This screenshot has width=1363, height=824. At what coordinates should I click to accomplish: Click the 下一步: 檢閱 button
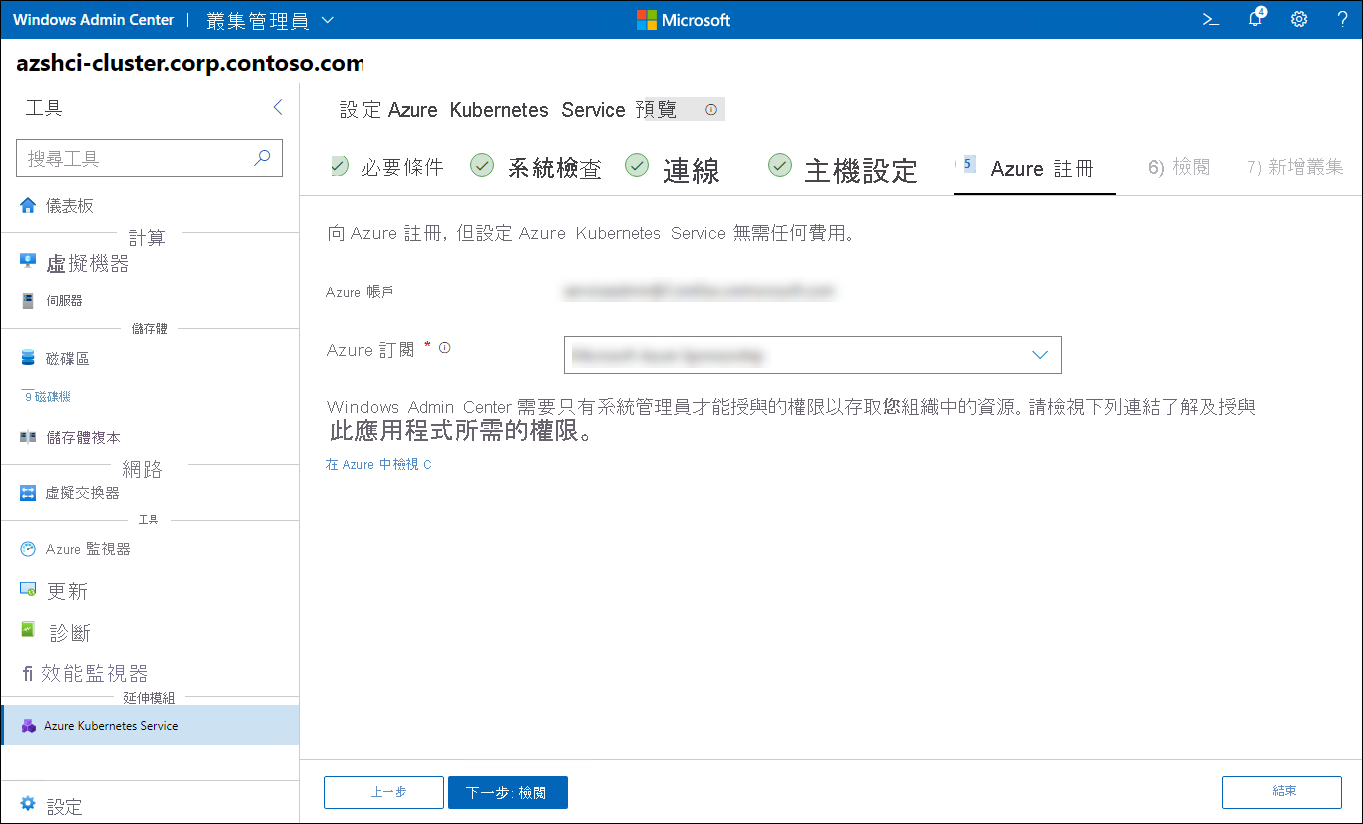coord(508,792)
